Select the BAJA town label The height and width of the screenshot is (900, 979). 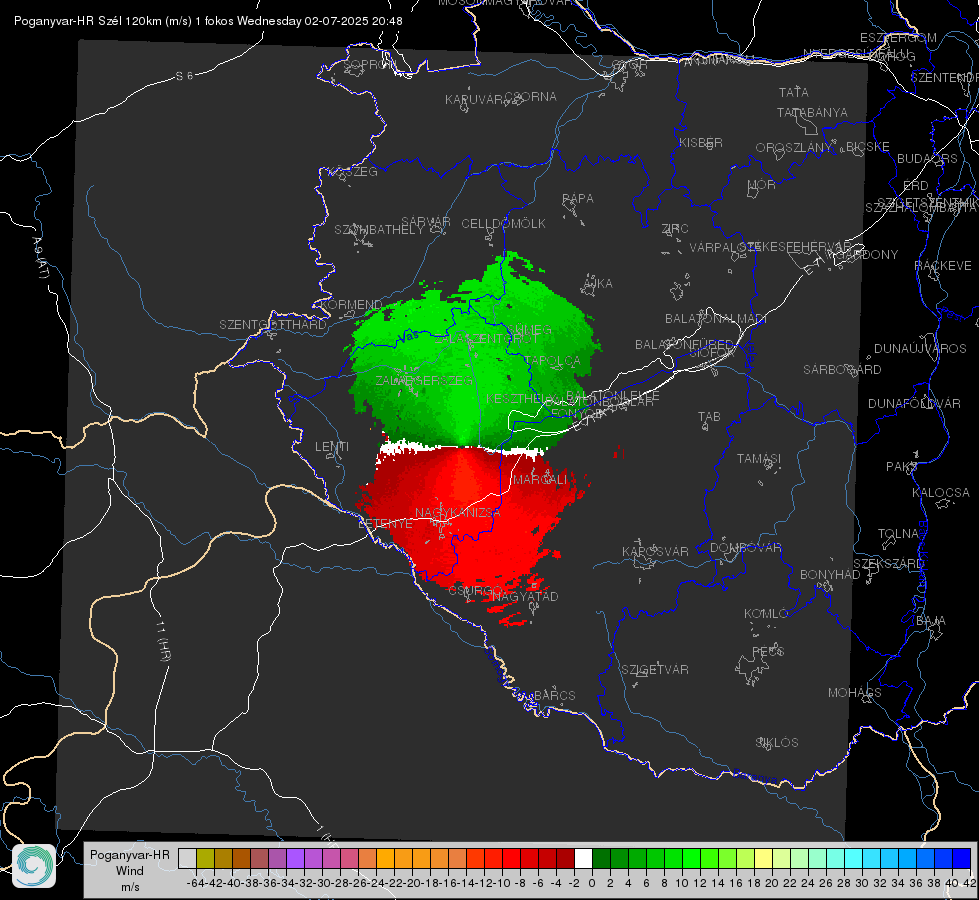pyautogui.click(x=931, y=621)
